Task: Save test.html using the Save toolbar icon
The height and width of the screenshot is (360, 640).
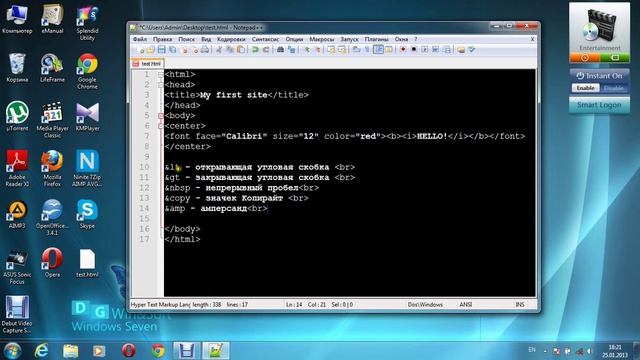Action: [x=162, y=49]
